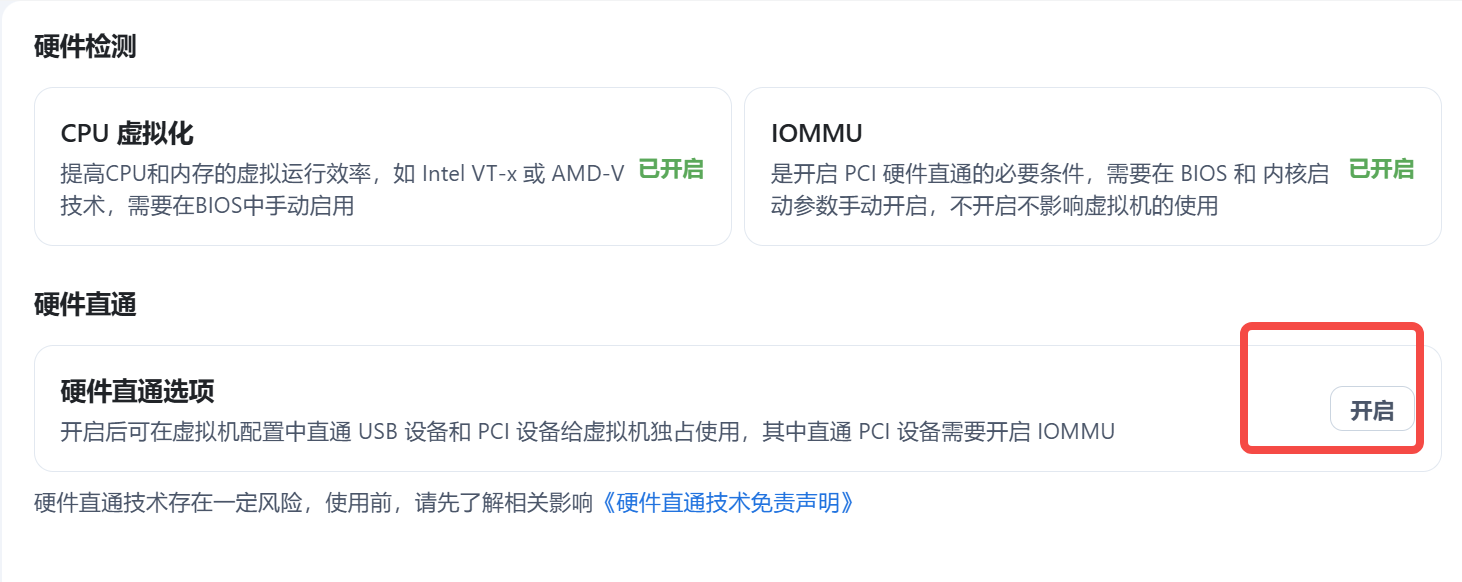
Task: Click the warning text 硬件直通技术存在一定风险
Action: pos(176,502)
